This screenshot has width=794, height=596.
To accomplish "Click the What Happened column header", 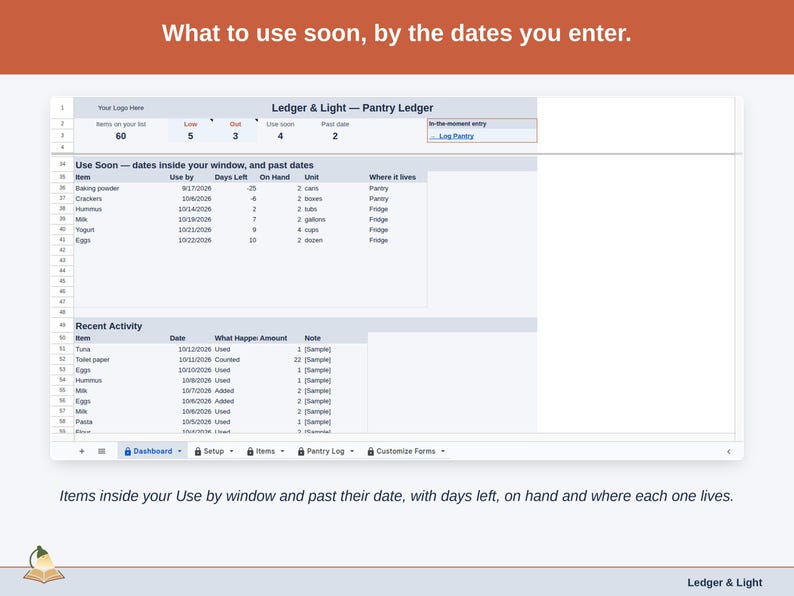I will [236, 338].
